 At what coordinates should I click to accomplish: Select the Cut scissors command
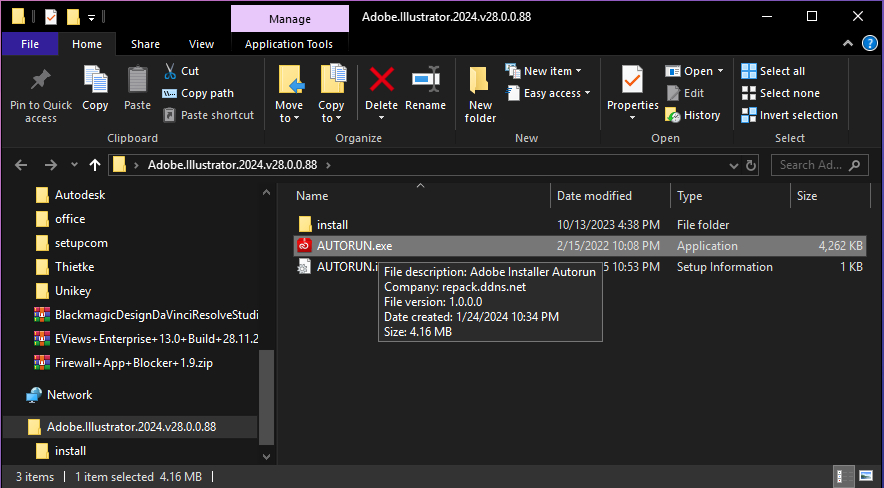pyautogui.click(x=182, y=71)
